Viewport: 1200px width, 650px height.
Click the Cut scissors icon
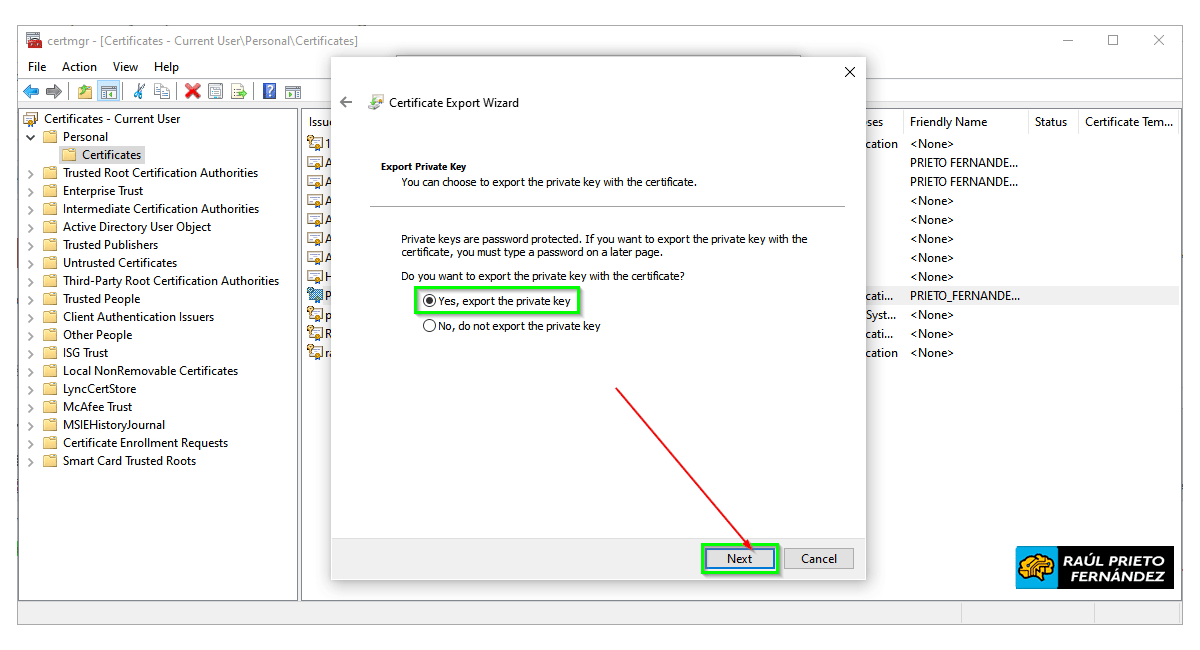click(139, 91)
